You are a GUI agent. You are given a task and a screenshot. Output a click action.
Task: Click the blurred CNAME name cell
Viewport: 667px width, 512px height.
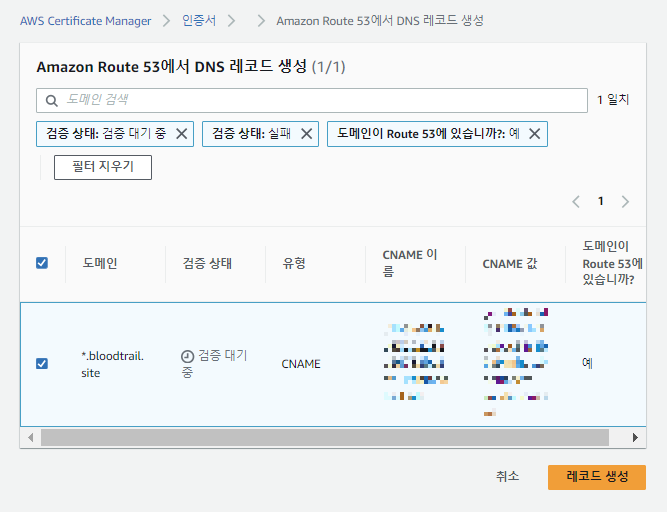coord(416,362)
